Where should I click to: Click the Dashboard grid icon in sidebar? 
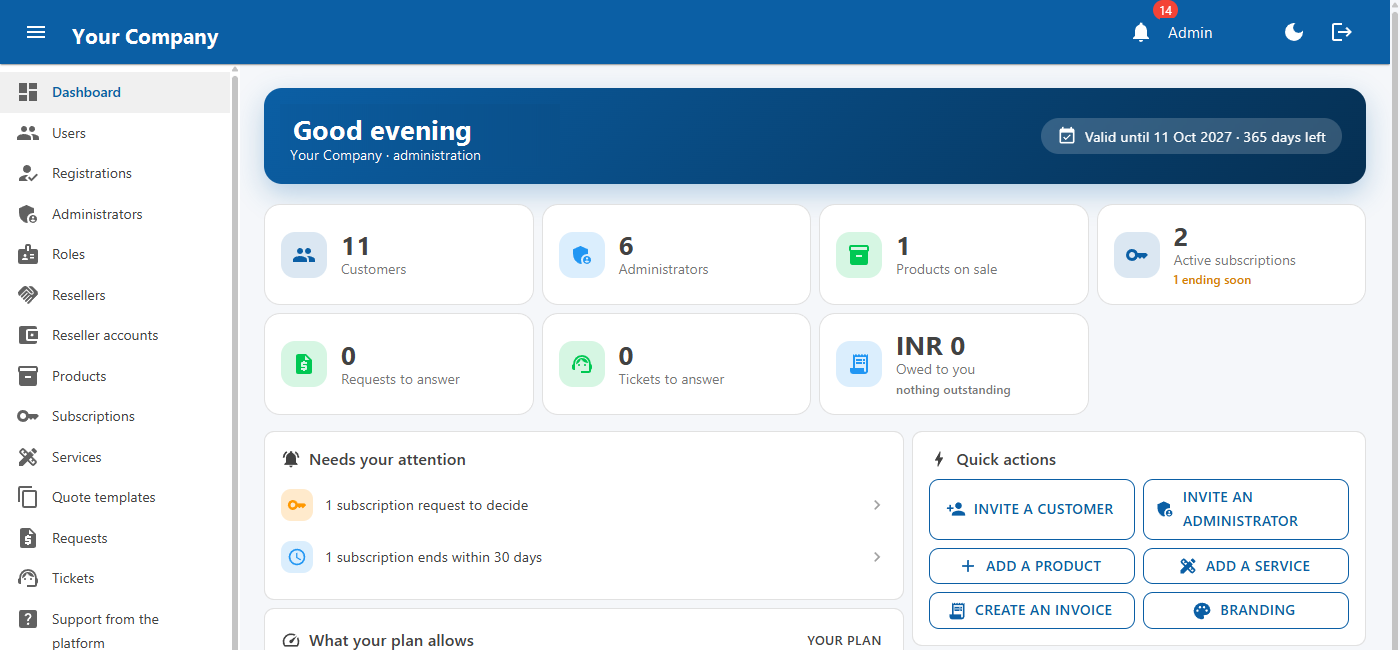point(28,92)
